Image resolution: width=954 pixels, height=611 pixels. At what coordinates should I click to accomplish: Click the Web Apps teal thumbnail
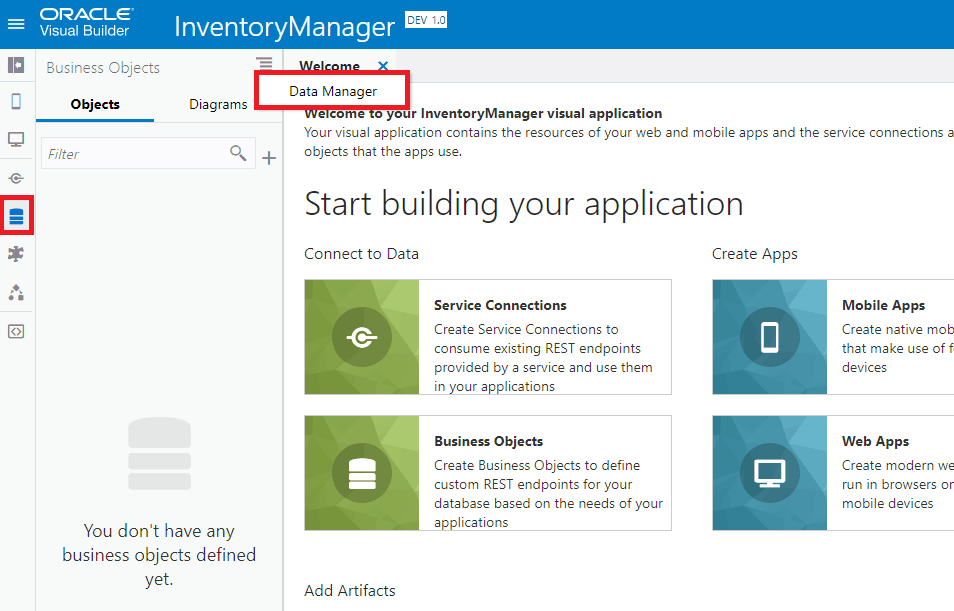[x=770, y=473]
